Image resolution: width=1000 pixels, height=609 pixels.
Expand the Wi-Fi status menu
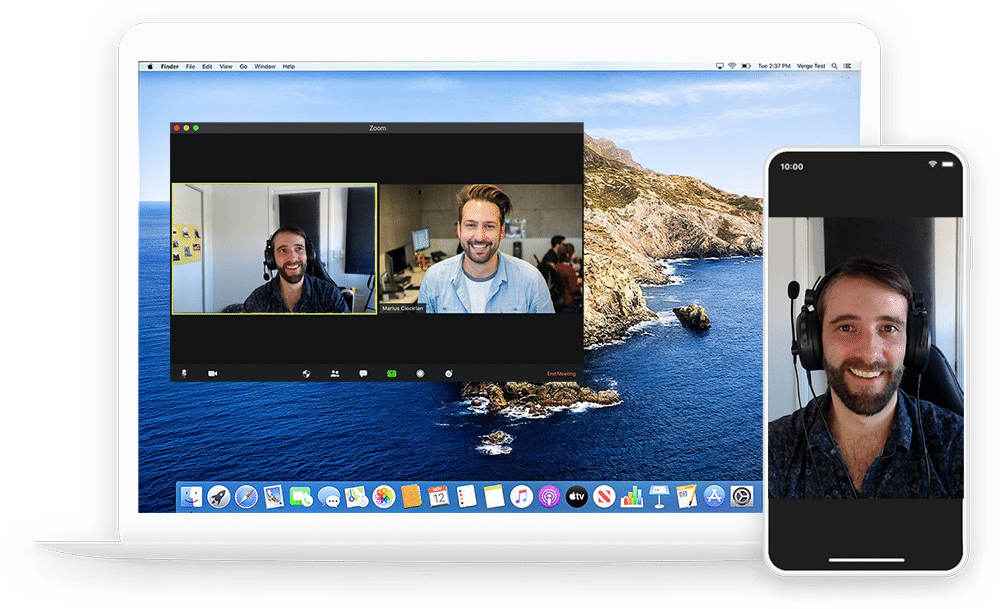point(732,66)
